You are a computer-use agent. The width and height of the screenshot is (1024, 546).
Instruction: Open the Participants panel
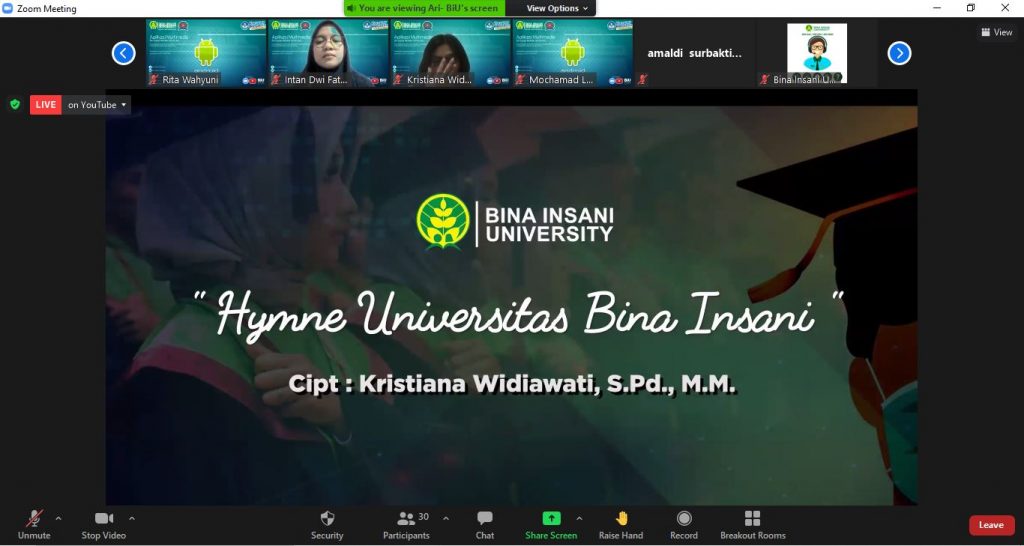[x=406, y=525]
